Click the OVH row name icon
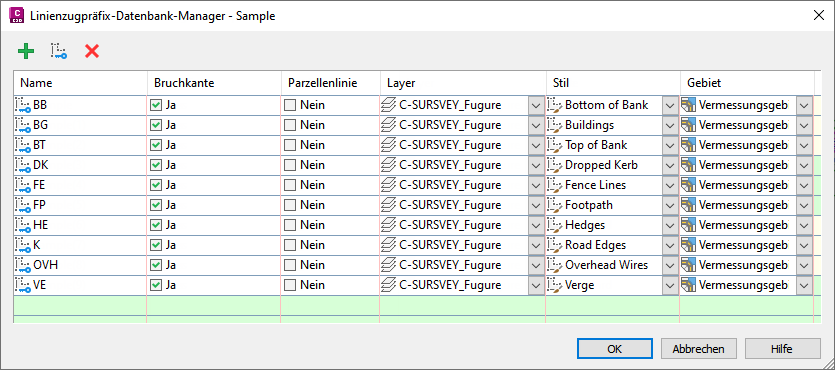Image resolution: width=835 pixels, height=370 pixels. tap(23, 265)
